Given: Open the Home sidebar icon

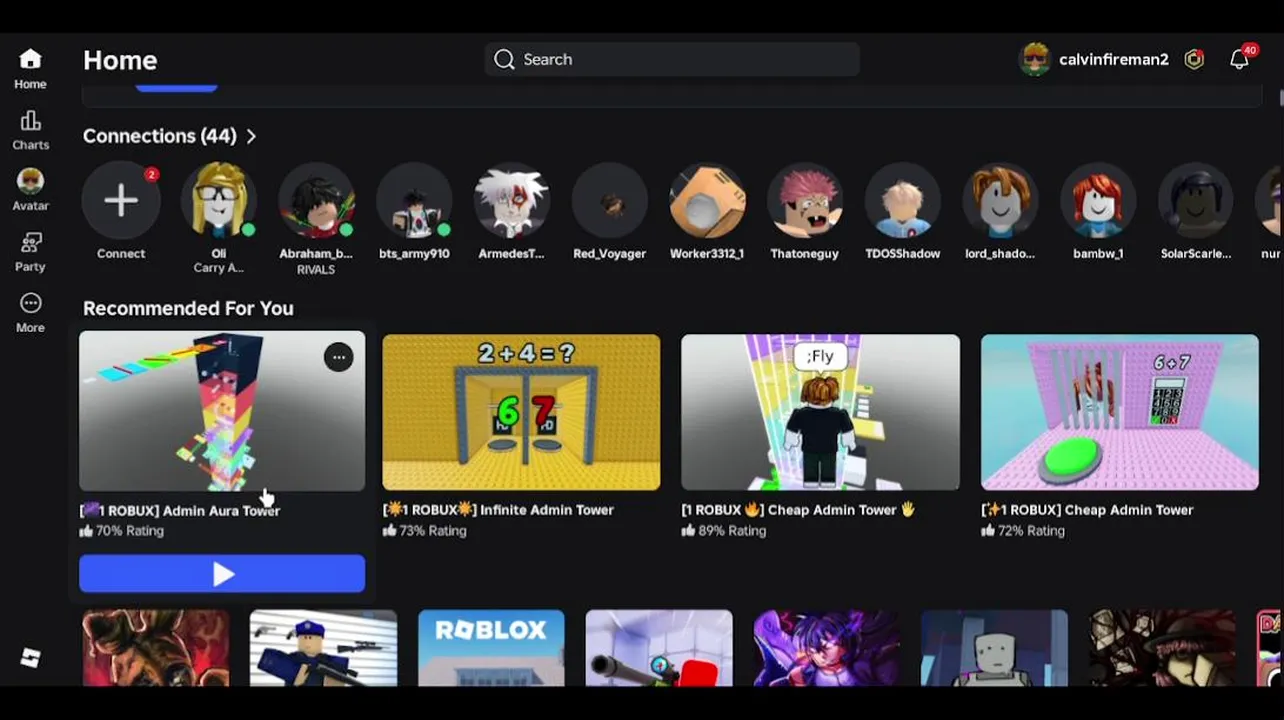Looking at the screenshot, I should coord(30,69).
